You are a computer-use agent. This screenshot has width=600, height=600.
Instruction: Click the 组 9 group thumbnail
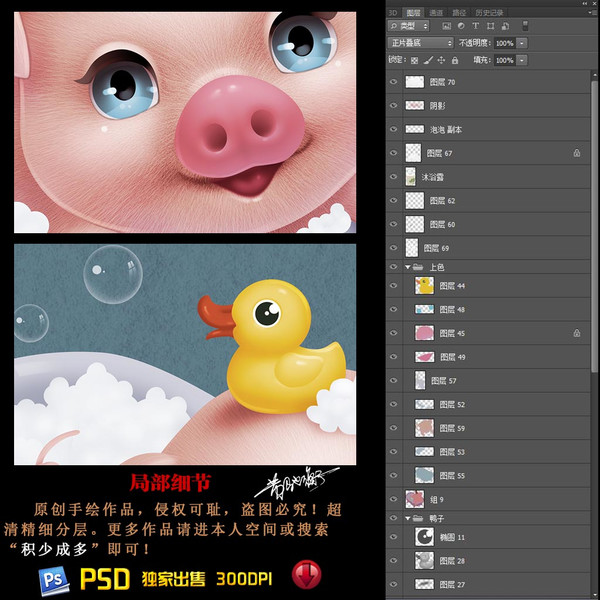414,499
